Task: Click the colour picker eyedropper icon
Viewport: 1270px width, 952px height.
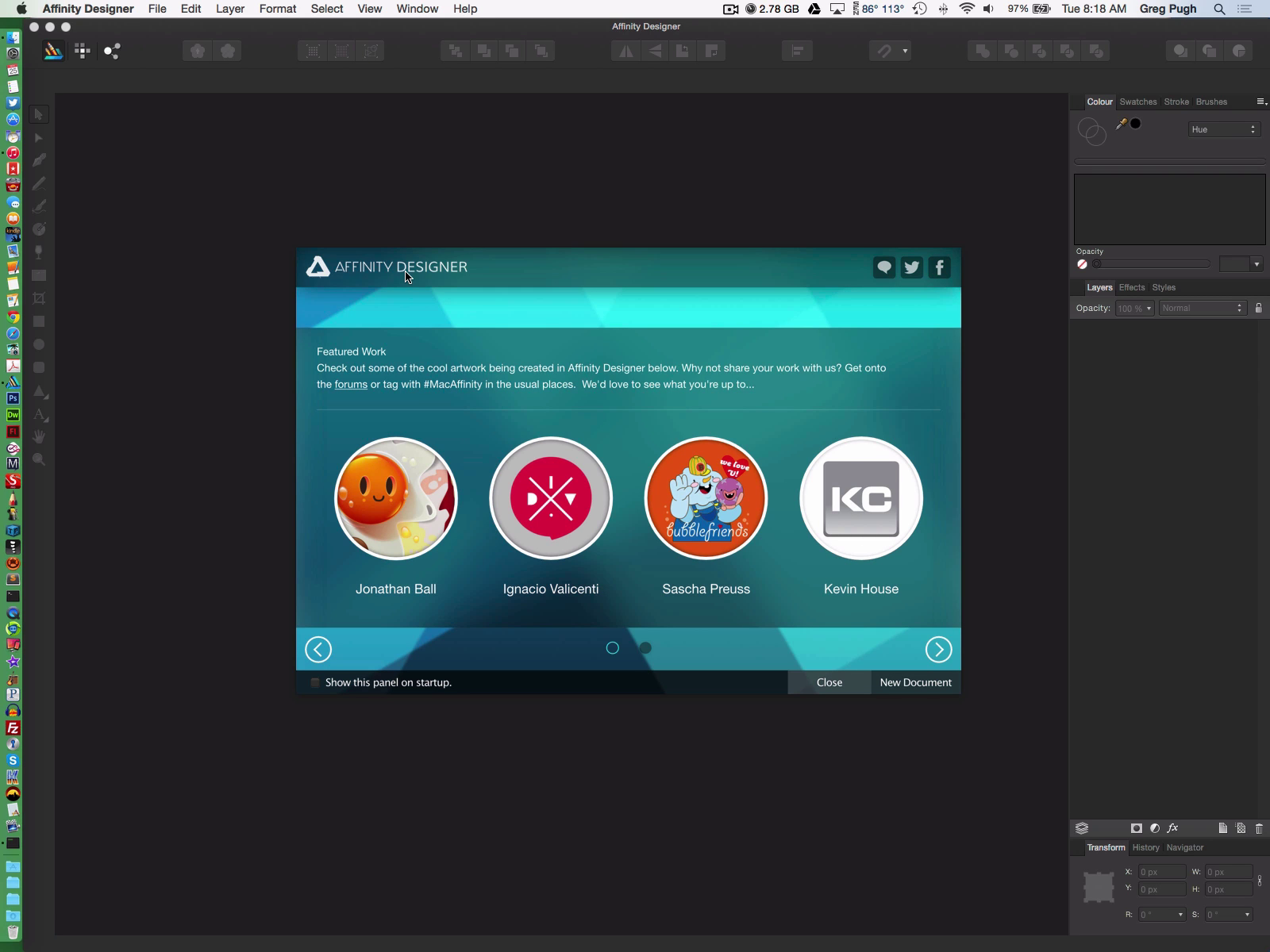Action: pyautogui.click(x=1121, y=124)
